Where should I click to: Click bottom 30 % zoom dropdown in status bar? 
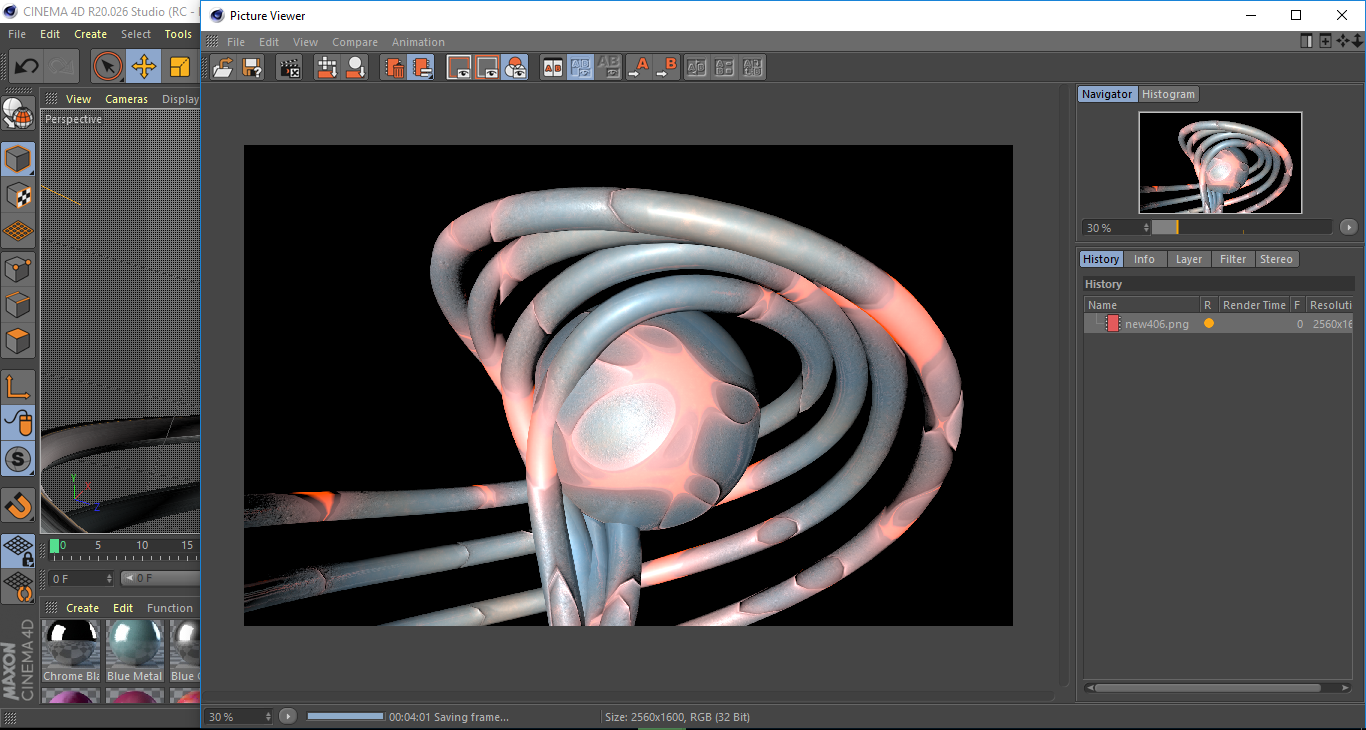(239, 716)
